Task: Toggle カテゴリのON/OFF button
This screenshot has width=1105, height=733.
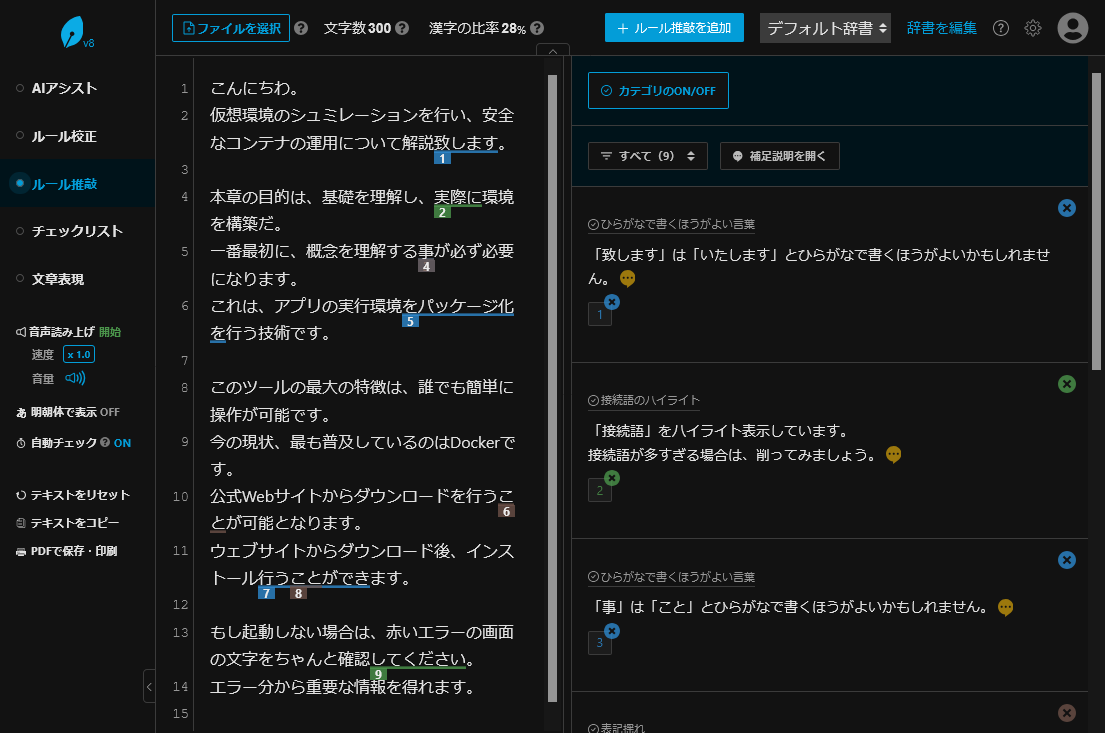Action: click(x=658, y=90)
